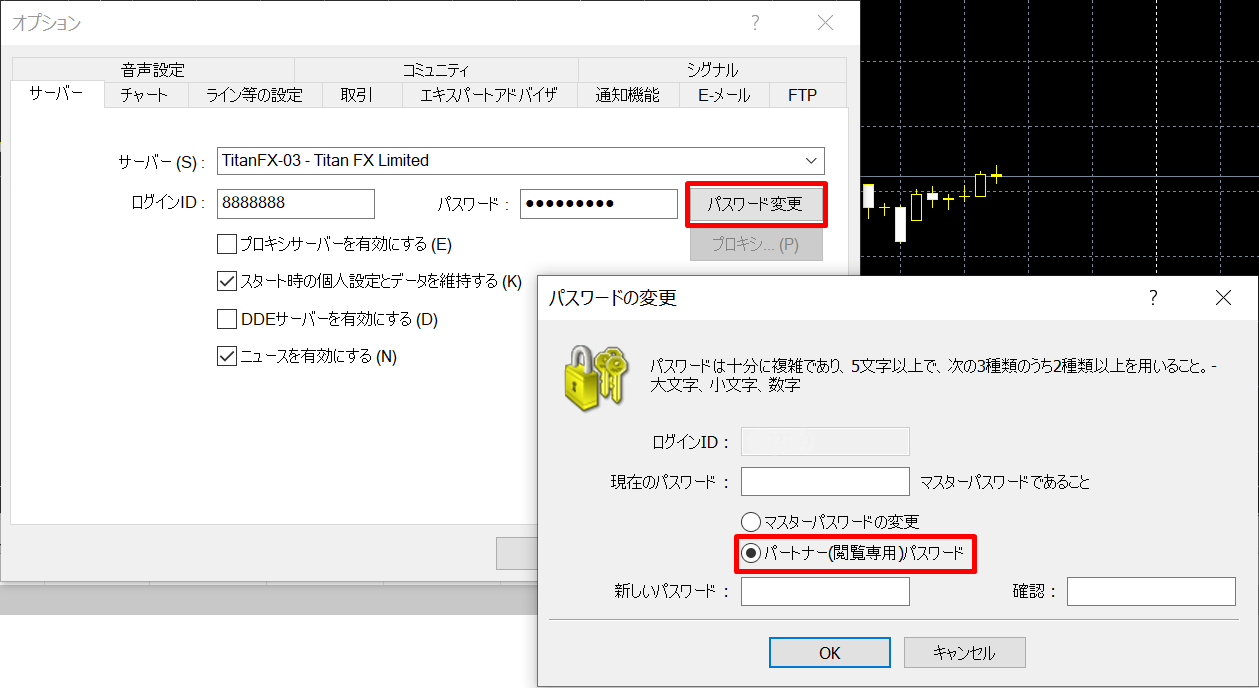The height and width of the screenshot is (688, 1259).
Task: Click the new password input field
Action: pos(825,592)
